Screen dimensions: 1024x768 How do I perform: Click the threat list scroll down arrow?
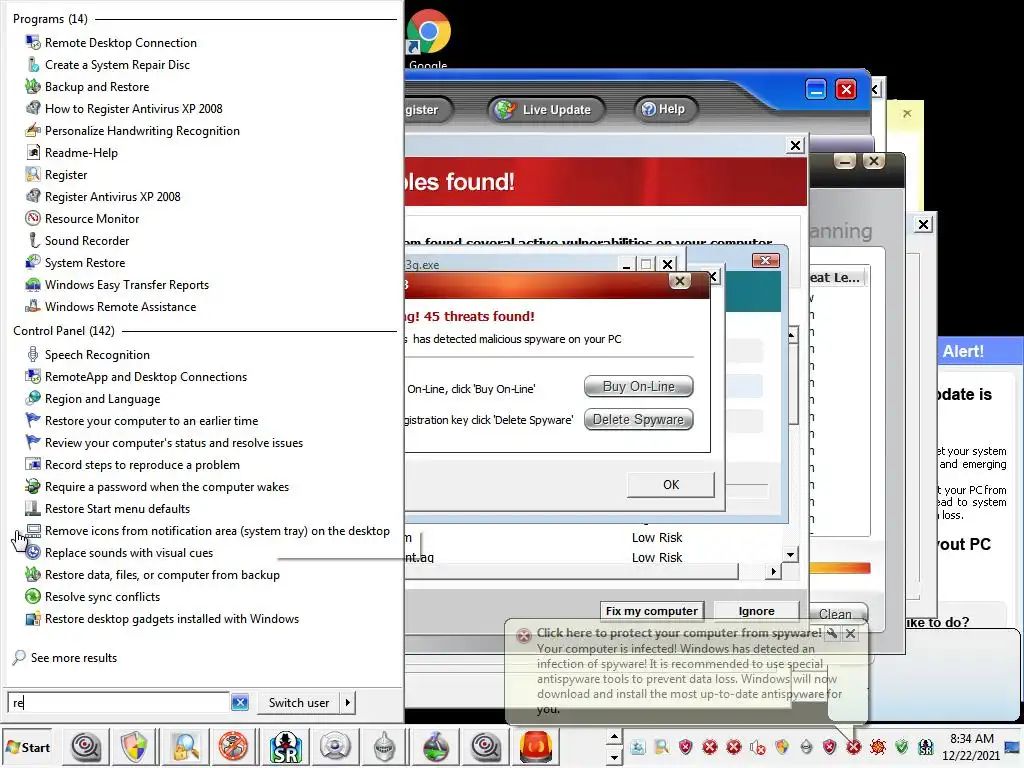point(791,554)
